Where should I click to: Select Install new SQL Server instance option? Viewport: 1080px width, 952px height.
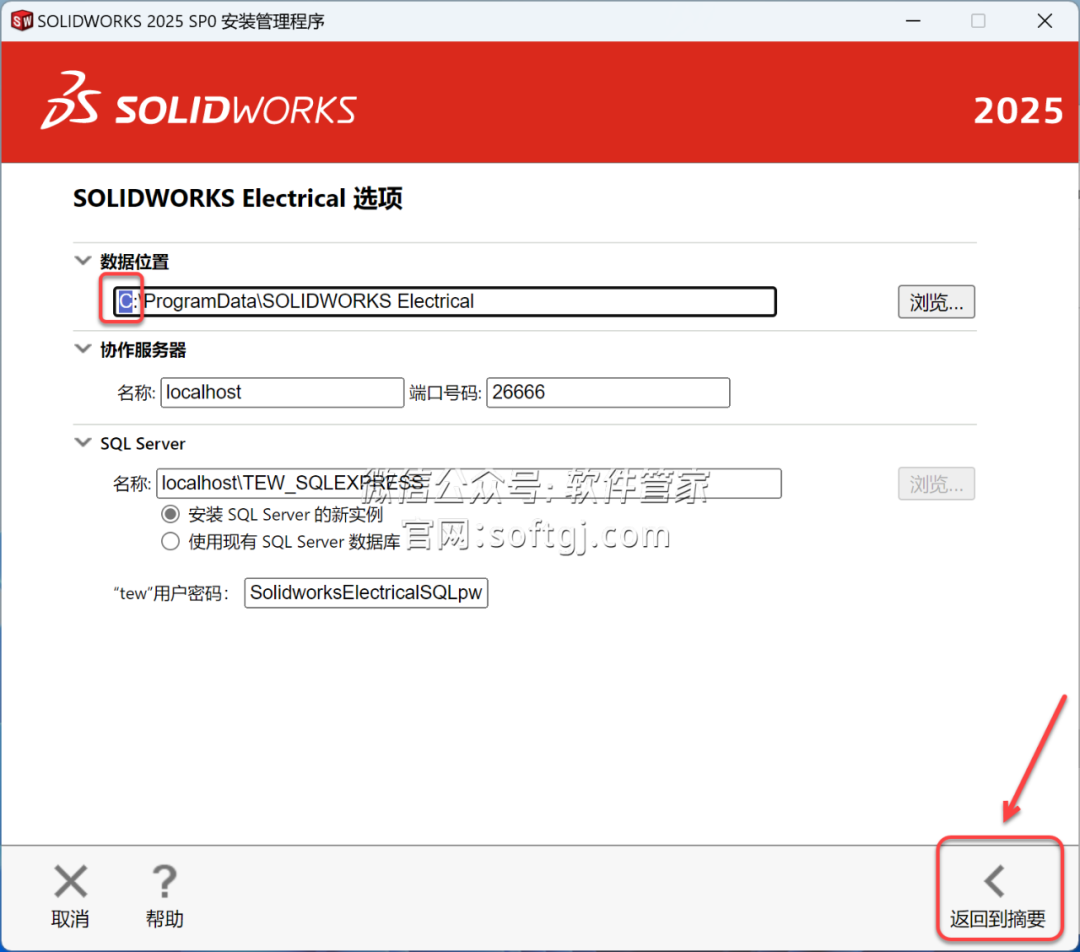tap(170, 515)
